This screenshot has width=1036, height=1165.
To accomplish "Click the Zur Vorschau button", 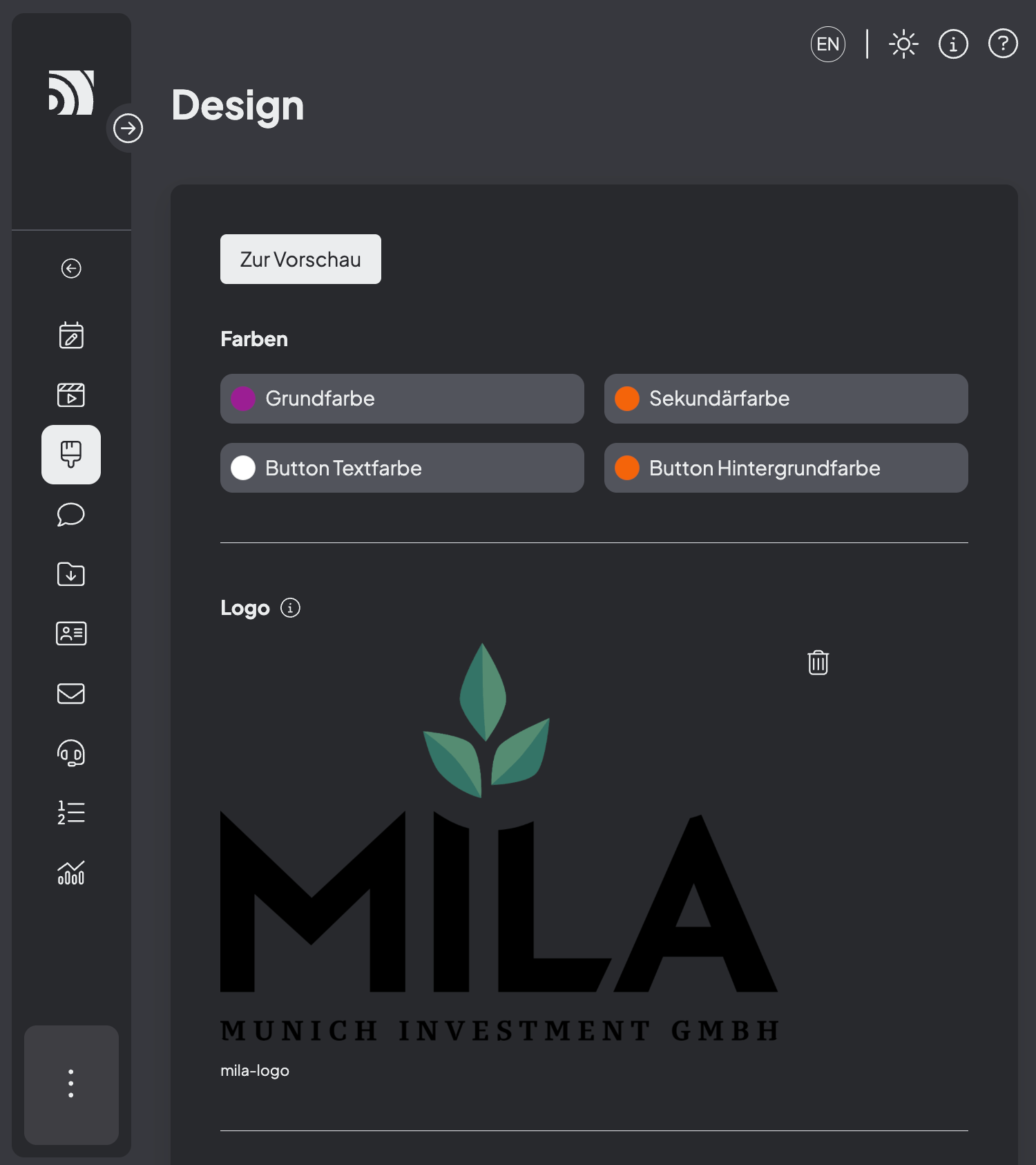I will (300, 259).
